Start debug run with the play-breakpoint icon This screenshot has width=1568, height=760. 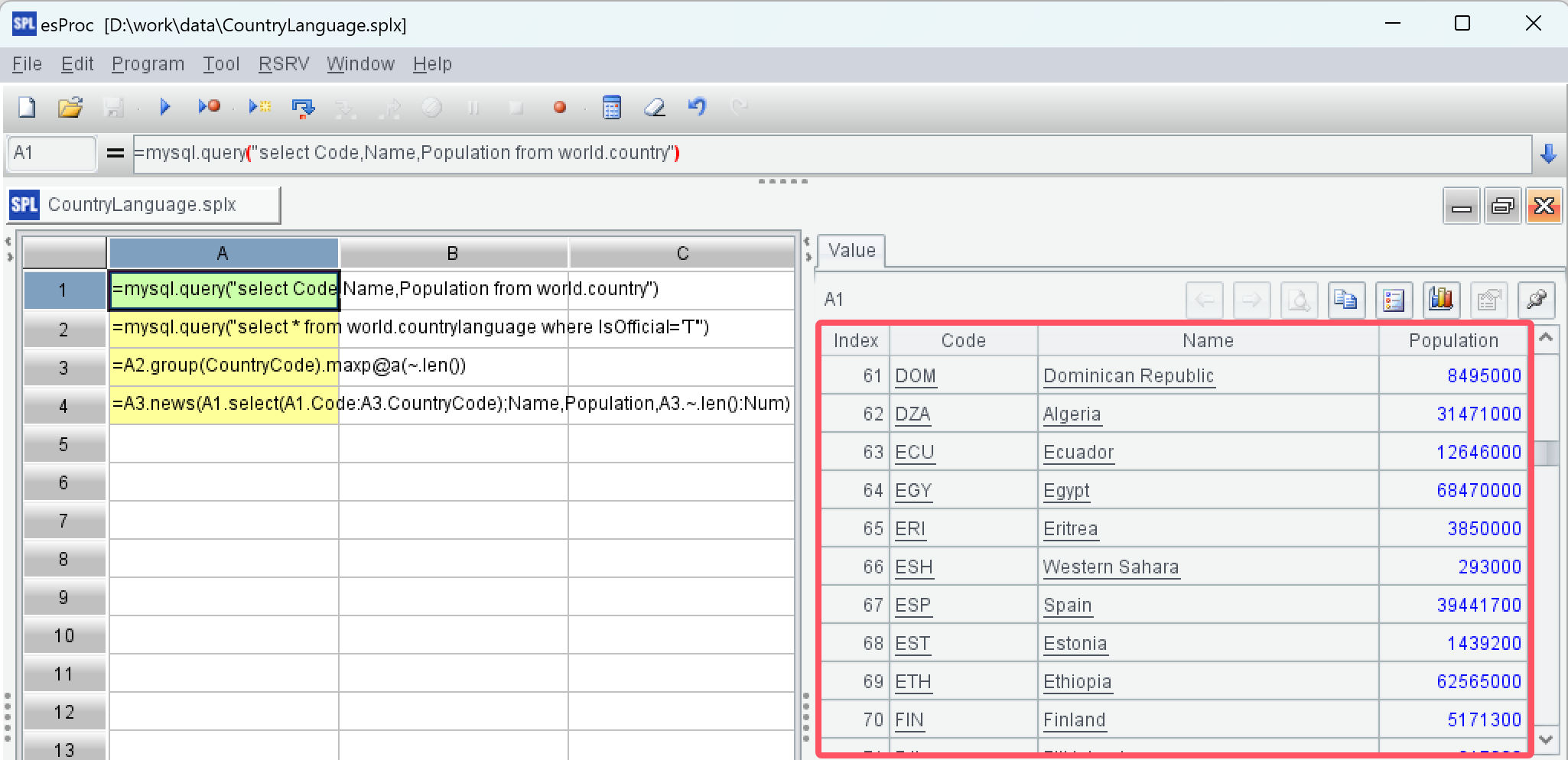[x=209, y=108]
